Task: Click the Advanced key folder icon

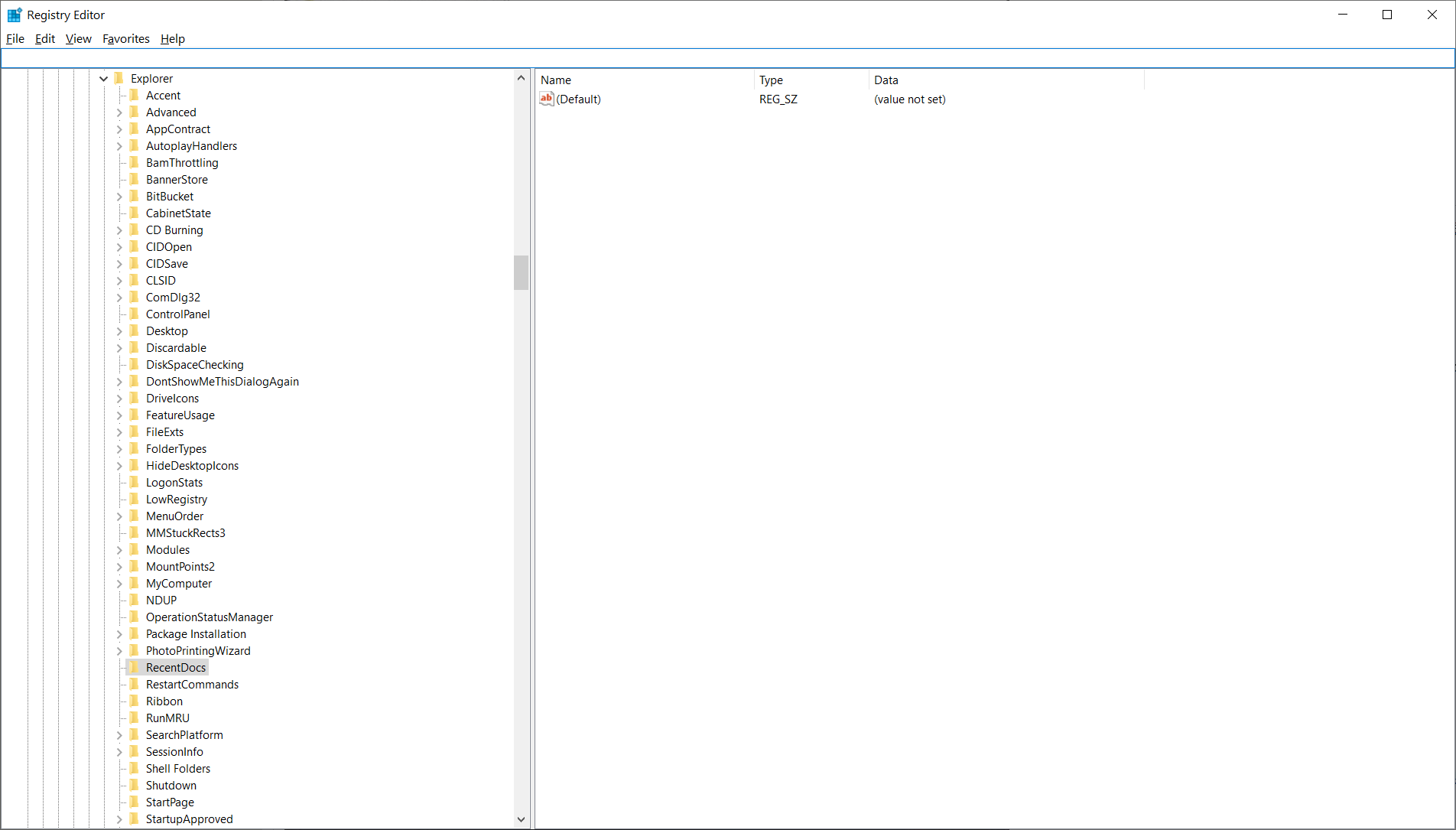Action: click(x=134, y=112)
